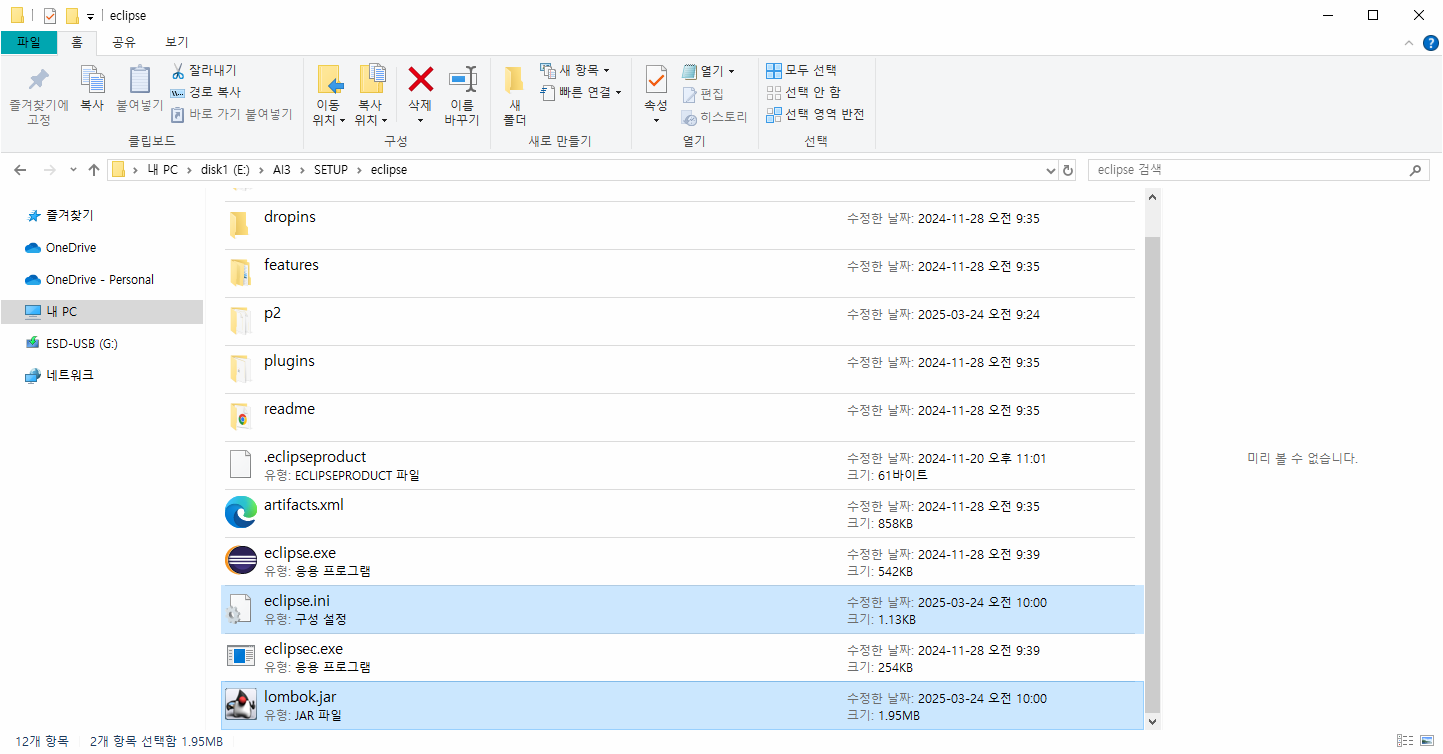Click the Quick Access Toolbar properties checkmark

50,16
